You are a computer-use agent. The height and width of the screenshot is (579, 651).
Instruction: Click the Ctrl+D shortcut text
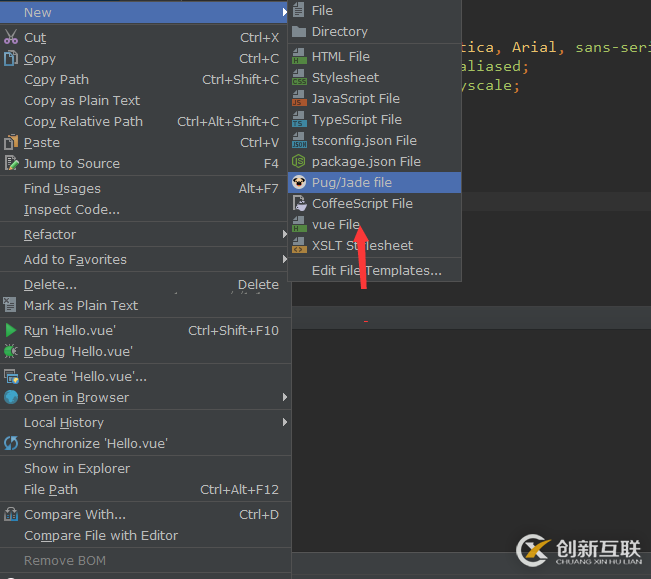[259, 514]
